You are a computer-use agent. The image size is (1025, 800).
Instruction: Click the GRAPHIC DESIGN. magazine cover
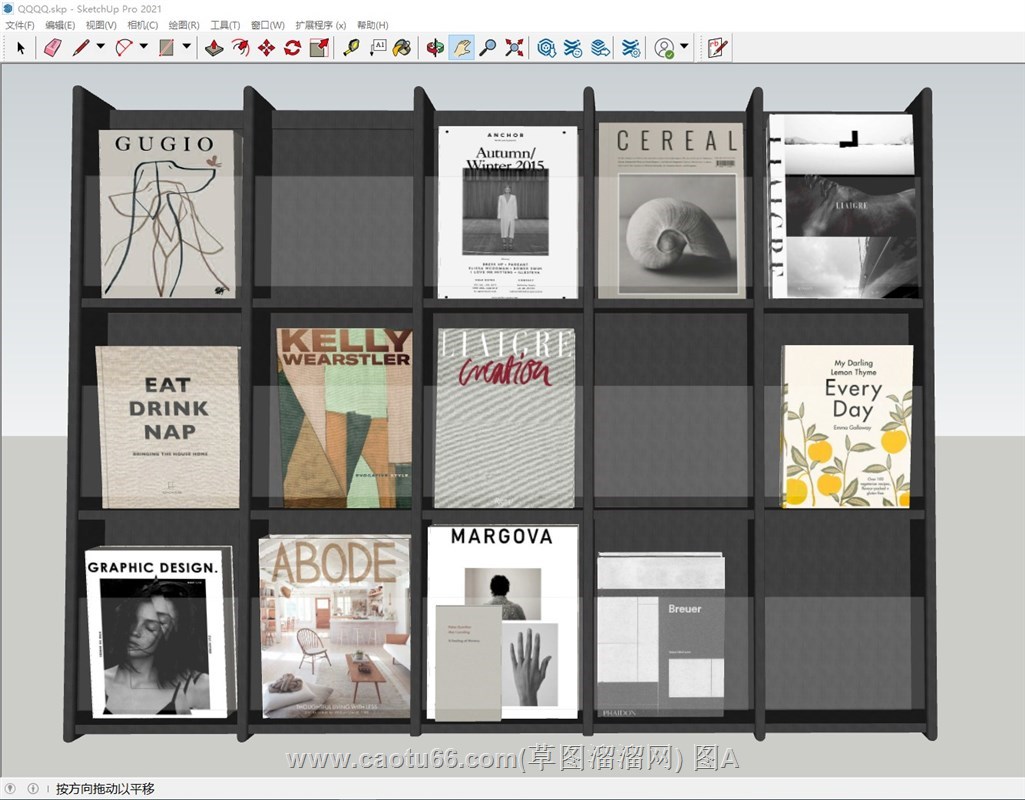coord(159,631)
